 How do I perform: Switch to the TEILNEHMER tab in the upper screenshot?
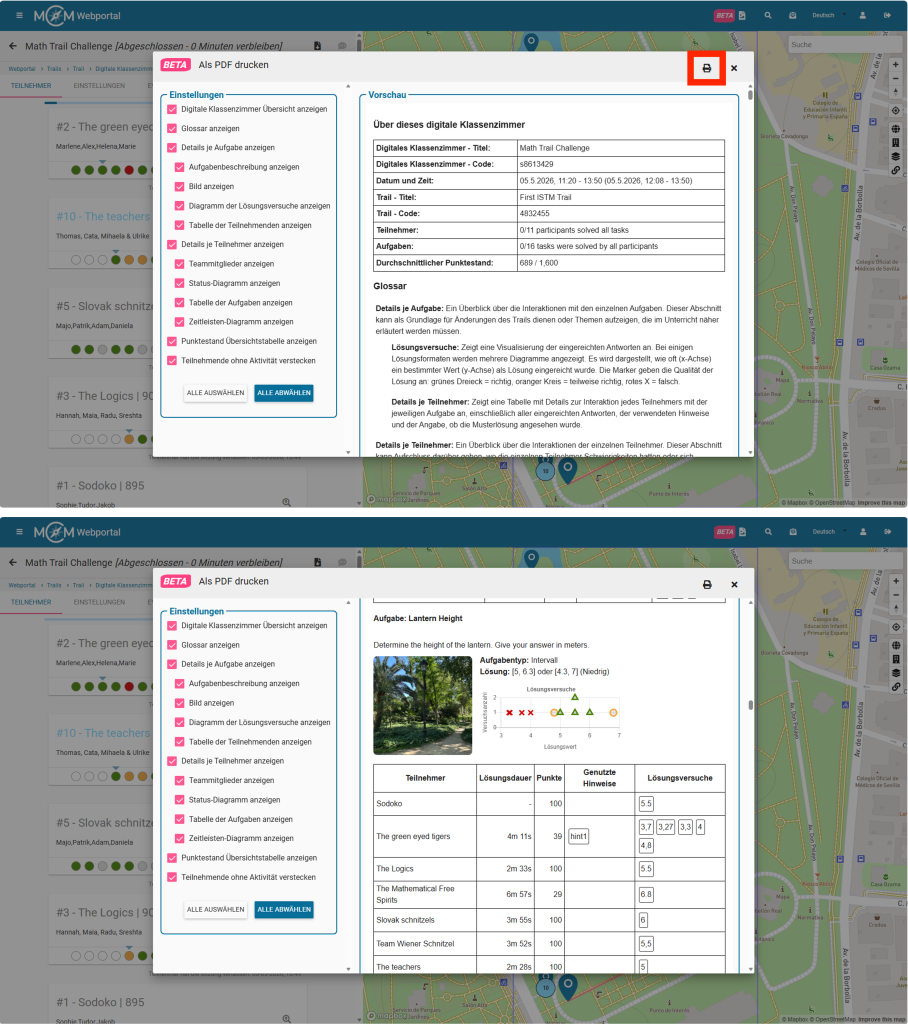coord(31,86)
